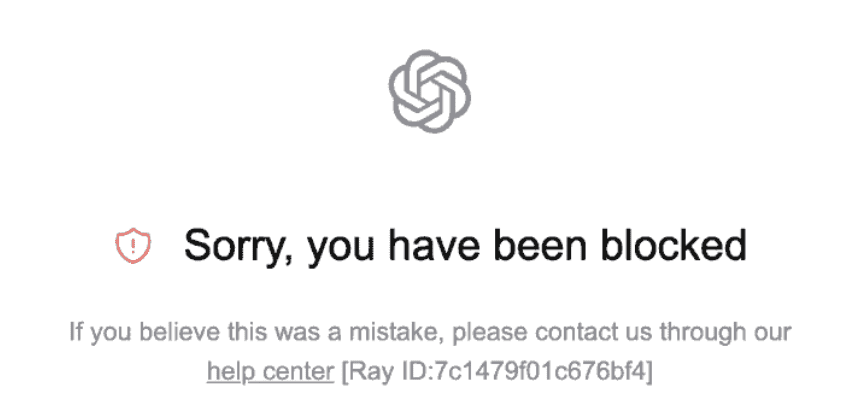Click the OpenAI knot logo

point(429,91)
